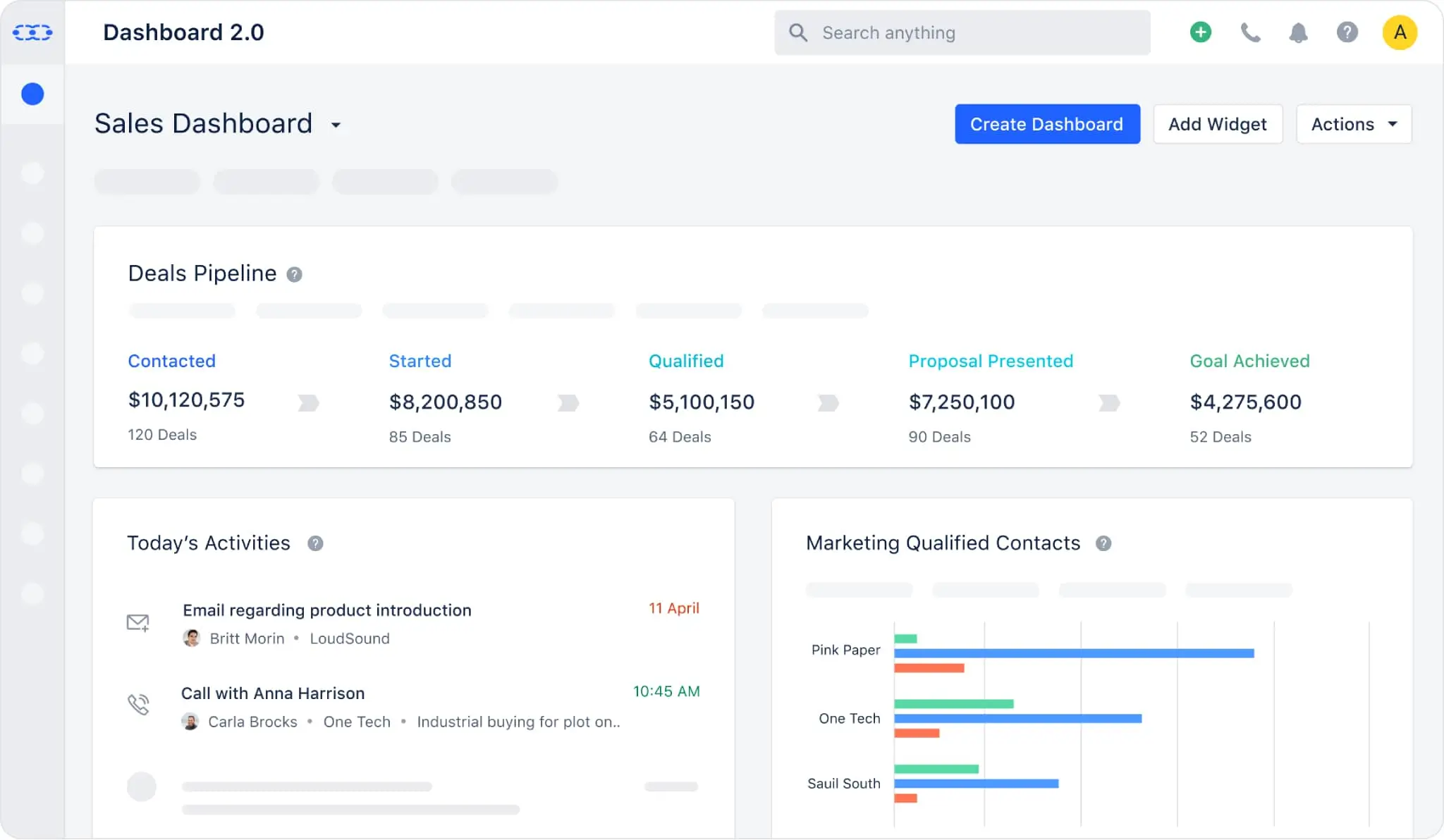Click the email icon next to product introduction activity
This screenshot has width=1444, height=840.
(x=138, y=623)
